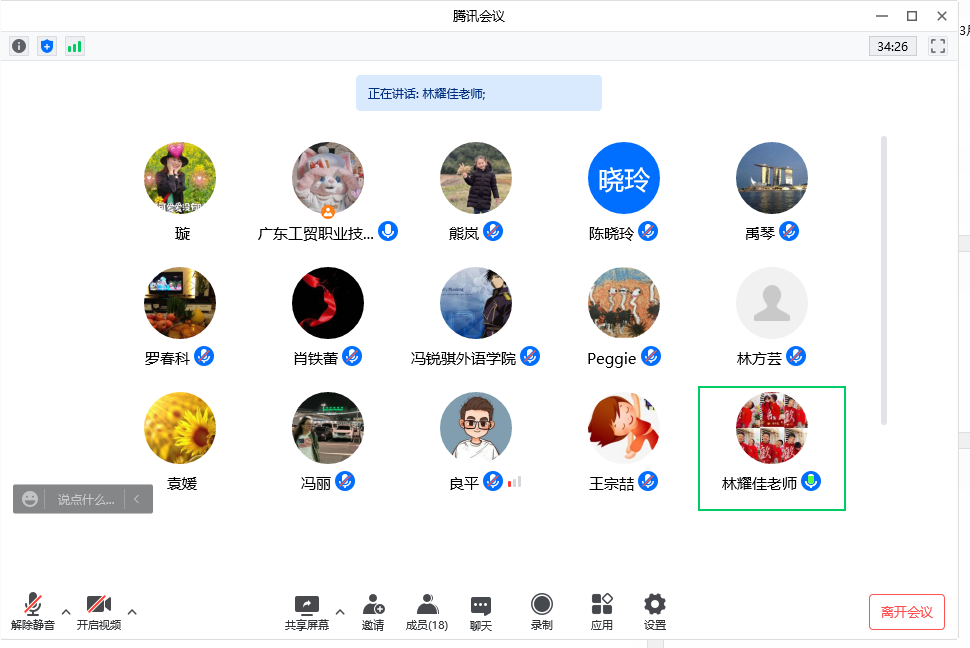
Task: Click 林耀佳老师's green microphone icon
Action: [x=812, y=482]
